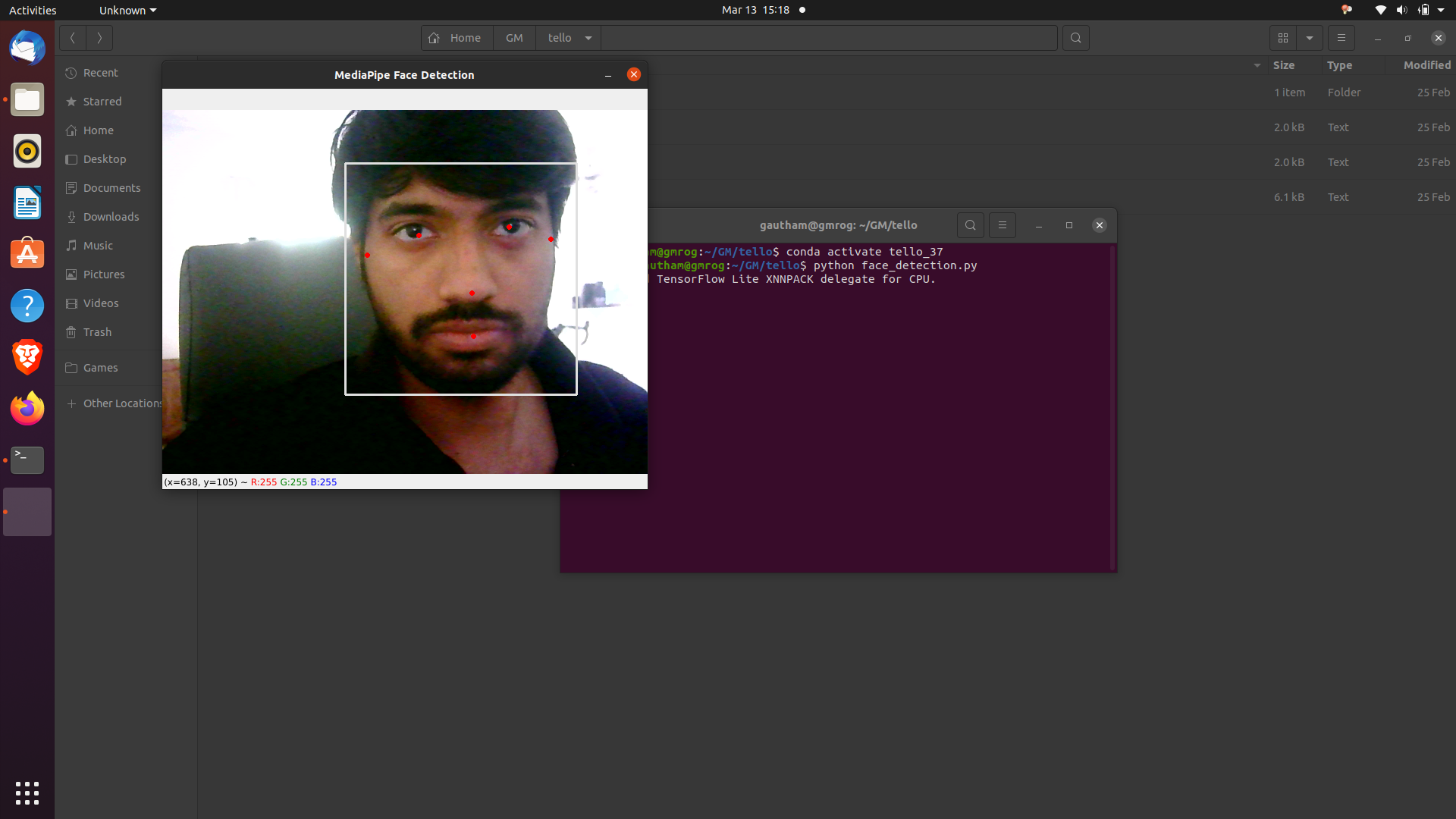The height and width of the screenshot is (819, 1456).
Task: Open Show Applications grid
Action: pyautogui.click(x=27, y=793)
